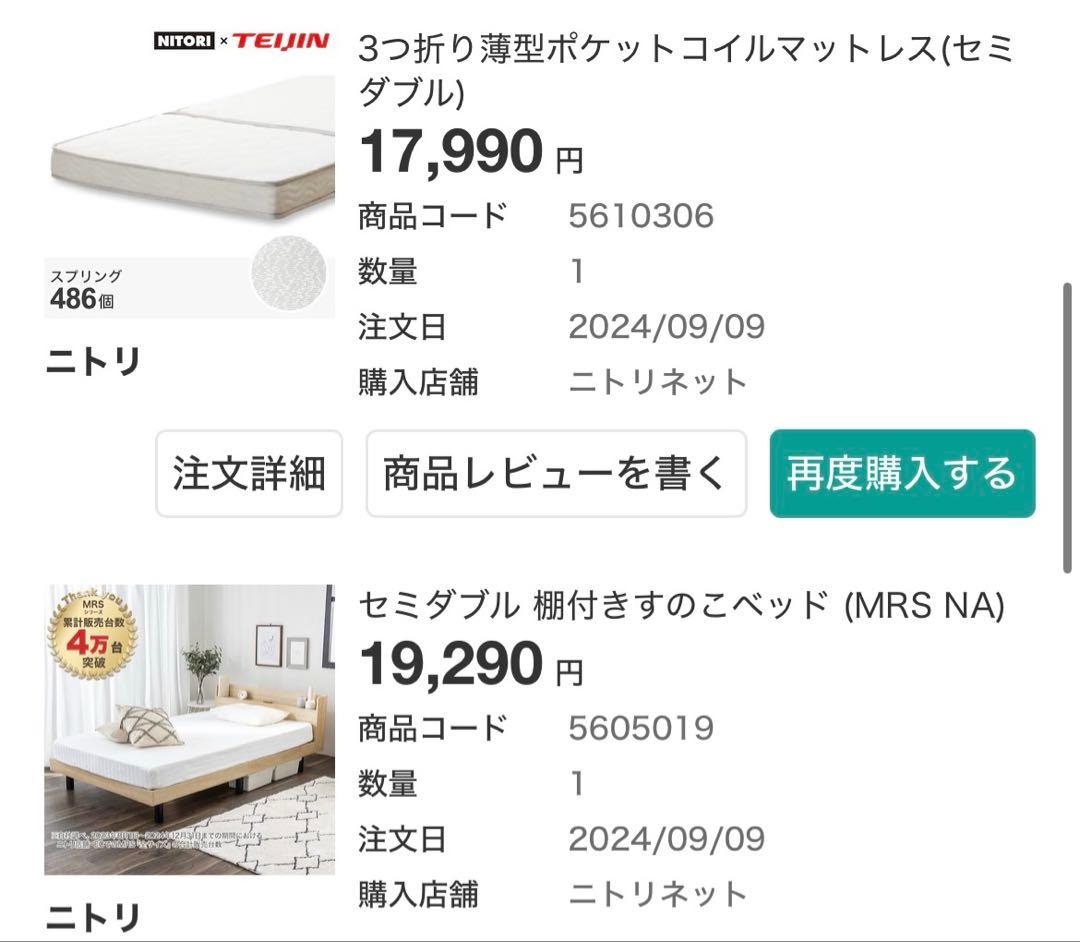Select product code 5610306 for the mattress
1080x942 pixels.
(x=640, y=214)
